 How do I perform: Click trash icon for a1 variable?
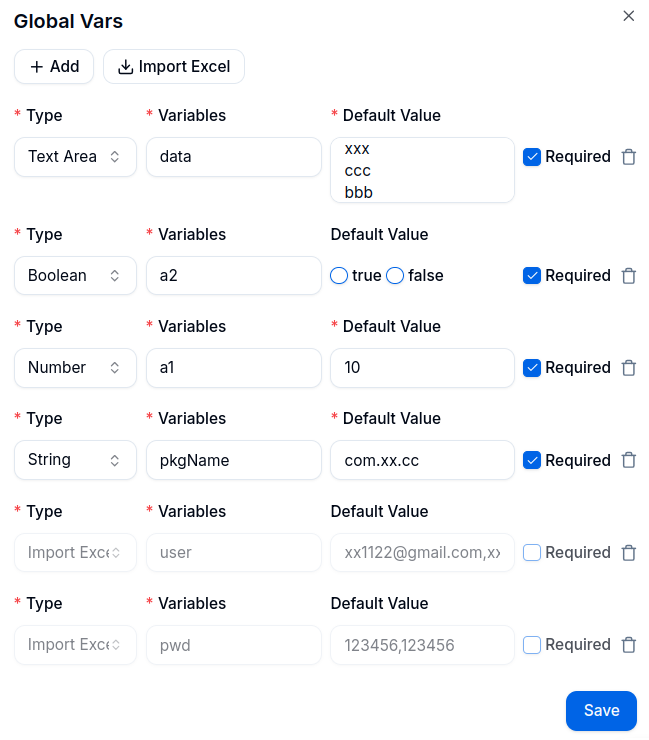coord(629,368)
